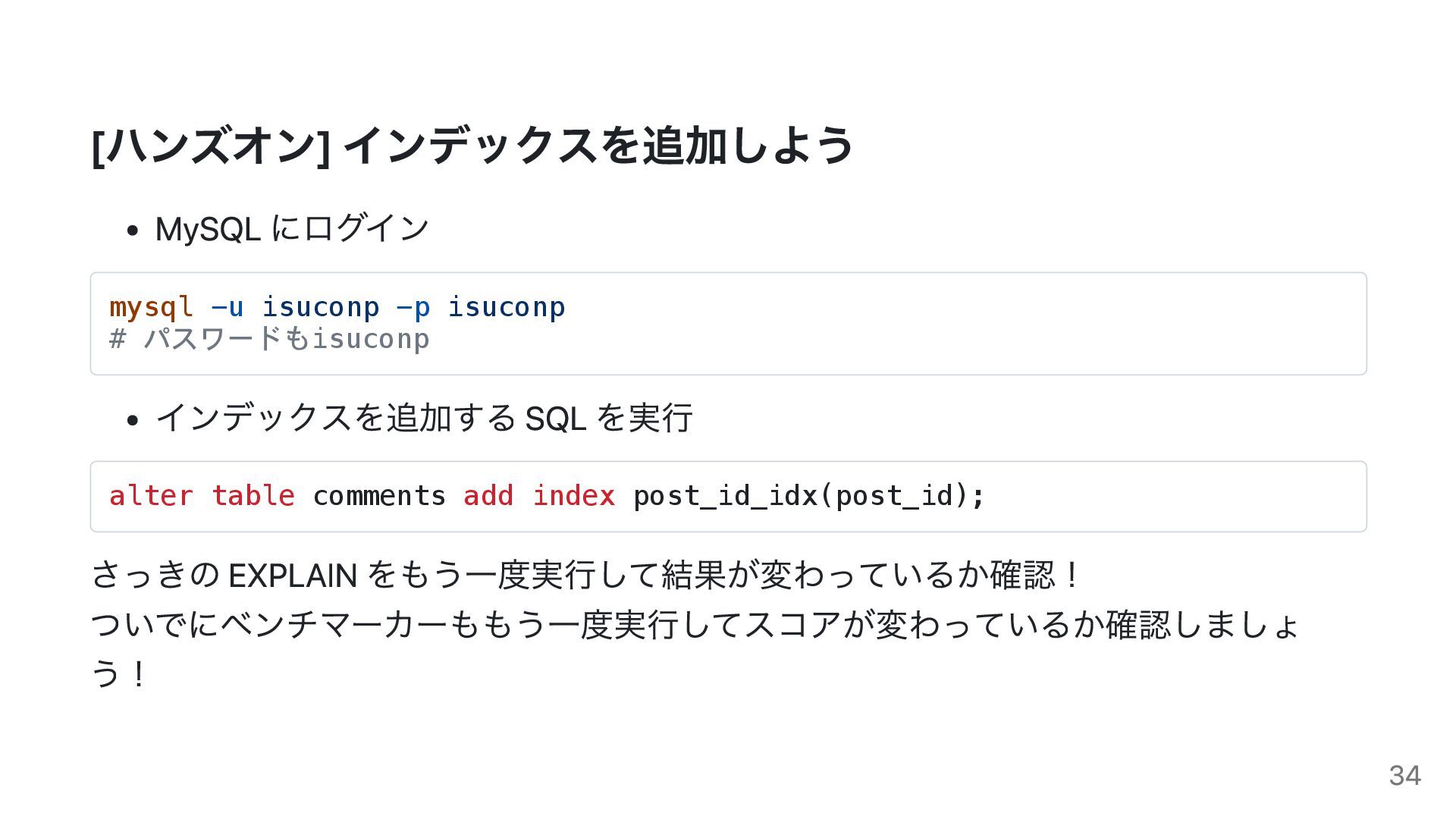The height and width of the screenshot is (819, 1456).
Task: Click the '-u' flag in the login command
Action: click(227, 307)
